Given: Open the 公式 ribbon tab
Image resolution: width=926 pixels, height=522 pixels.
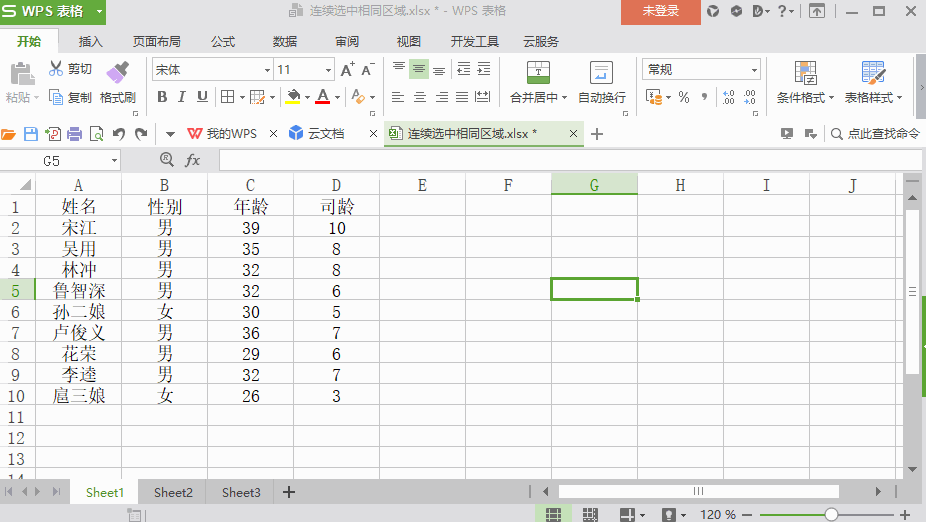Looking at the screenshot, I should coord(223,41).
